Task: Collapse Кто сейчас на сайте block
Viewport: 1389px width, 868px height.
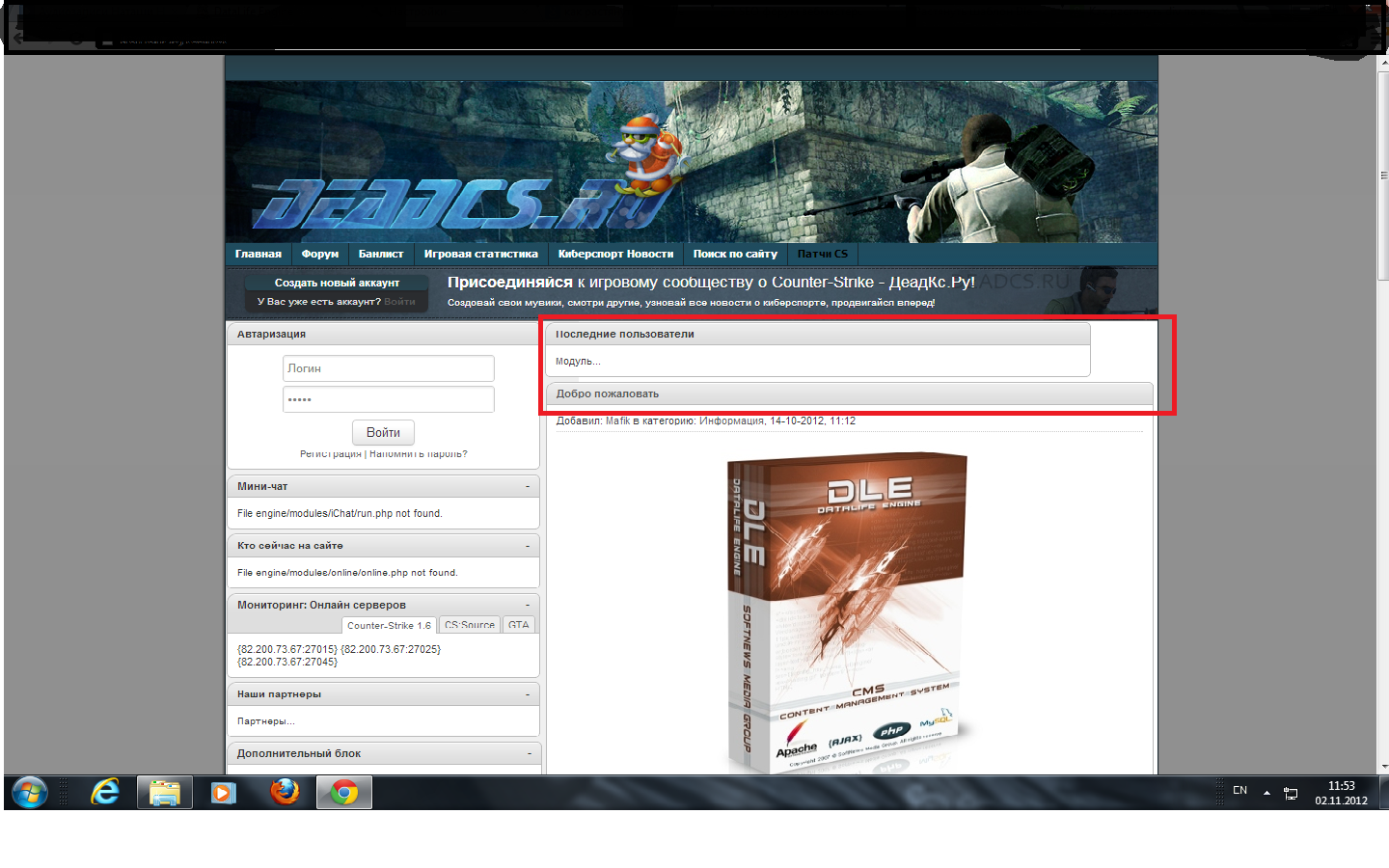Action: [527, 546]
